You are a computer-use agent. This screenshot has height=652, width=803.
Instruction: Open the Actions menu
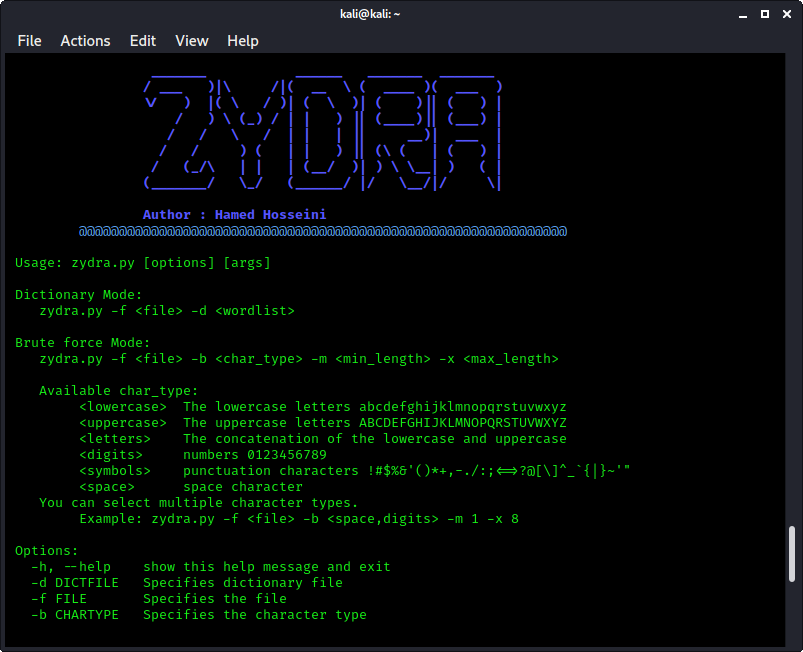click(x=85, y=41)
